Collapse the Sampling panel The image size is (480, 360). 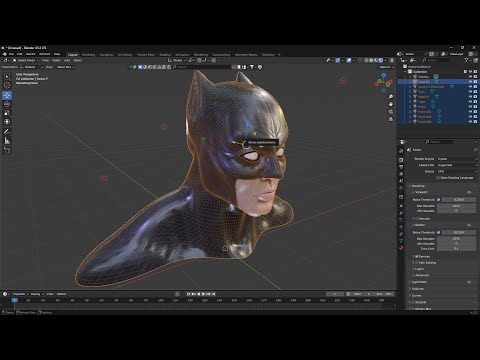point(418,186)
